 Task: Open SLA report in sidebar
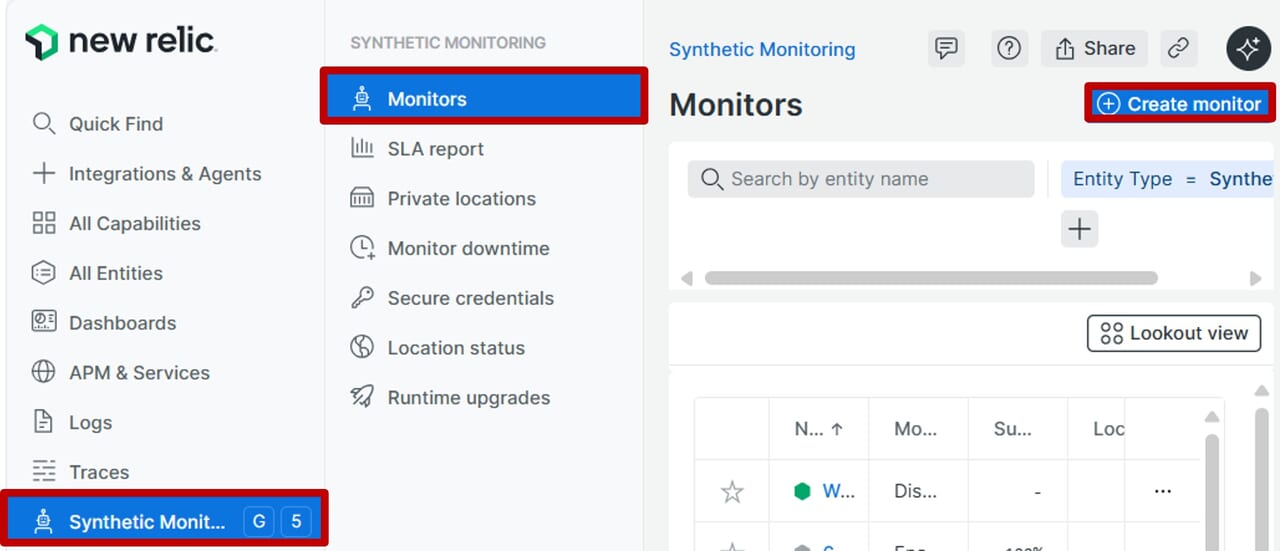click(435, 149)
